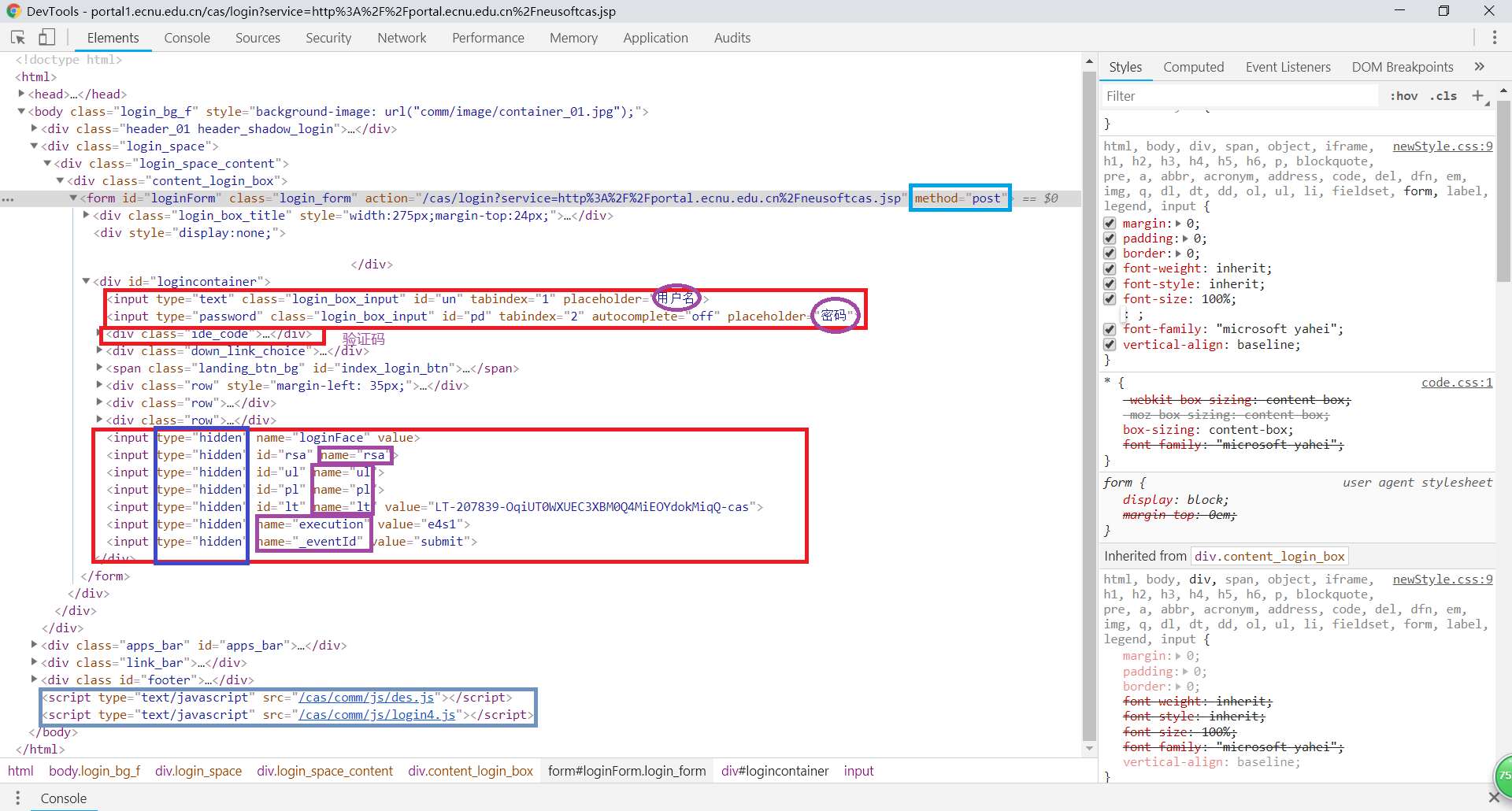Screen dimensions: 1512x811
Task: Switch to the Network panel tab
Action: (x=402, y=38)
